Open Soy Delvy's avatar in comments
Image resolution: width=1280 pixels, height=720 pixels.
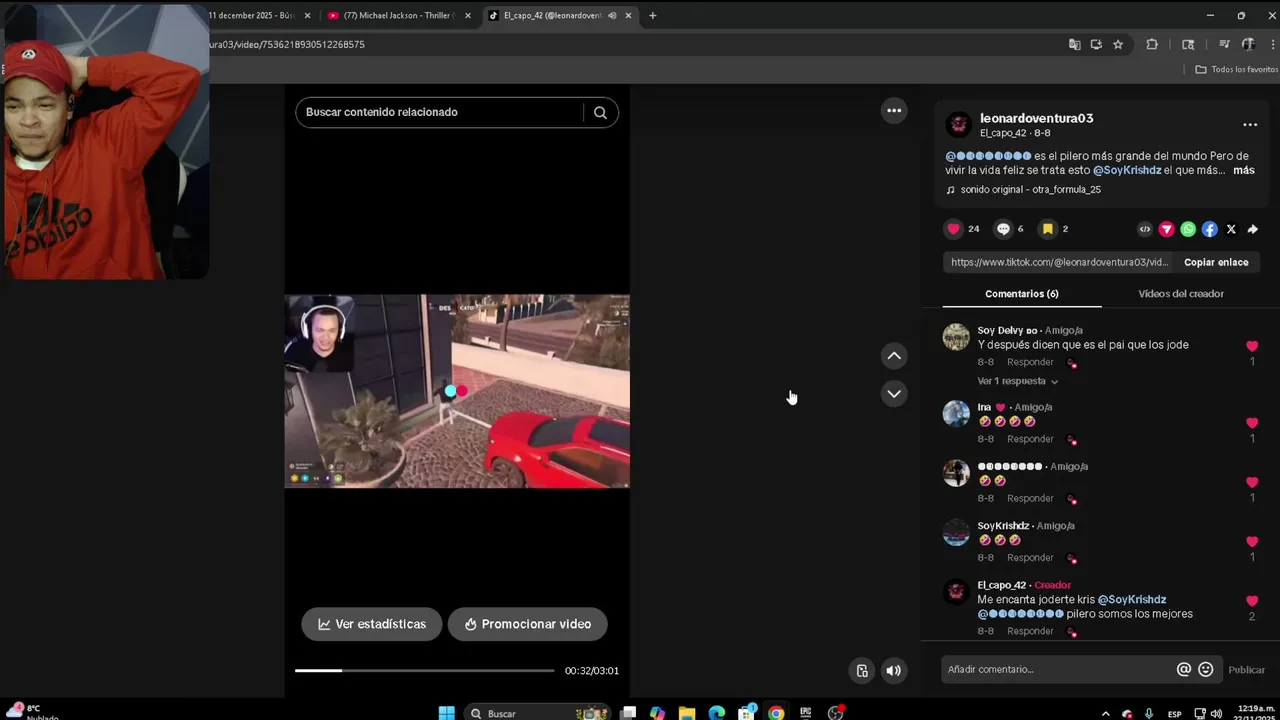pos(957,337)
